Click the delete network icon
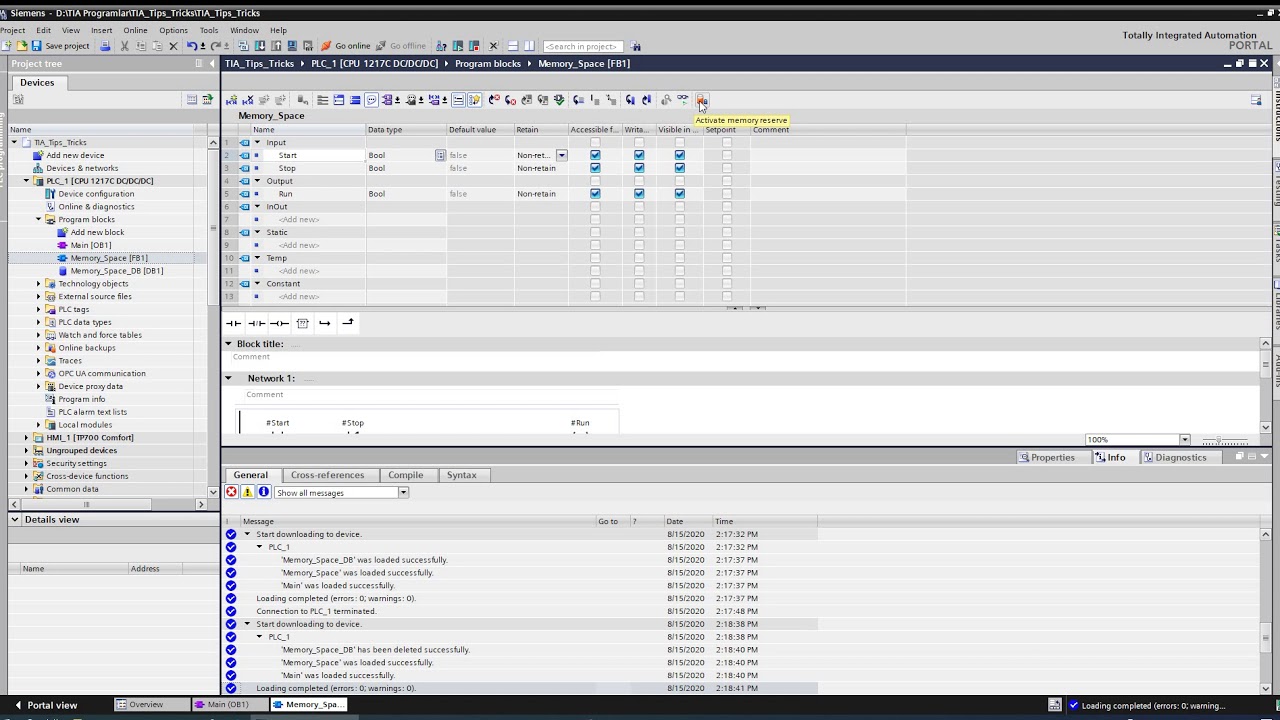Screen dimensions: 1280x720 pos(248,100)
